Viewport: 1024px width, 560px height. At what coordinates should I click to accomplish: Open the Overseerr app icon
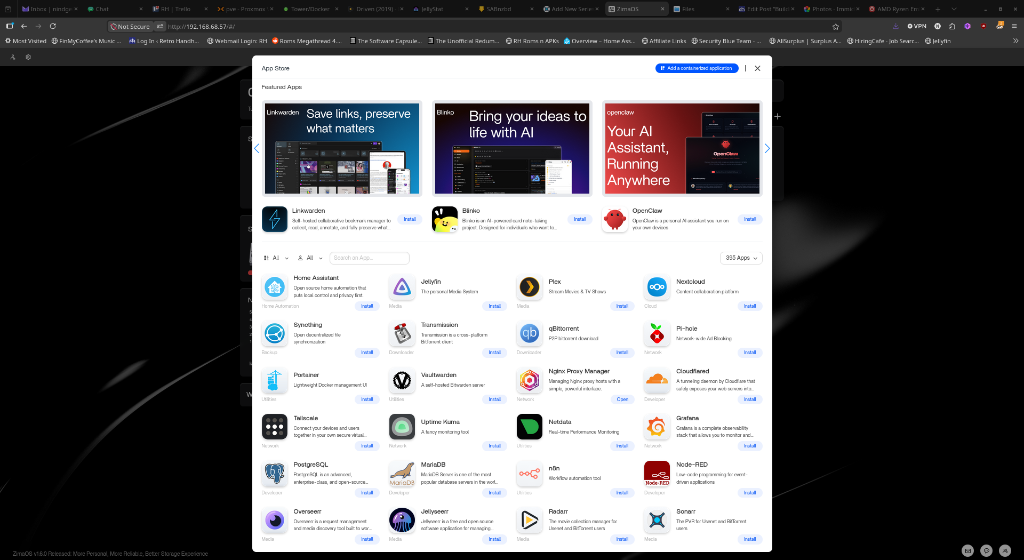(274, 521)
